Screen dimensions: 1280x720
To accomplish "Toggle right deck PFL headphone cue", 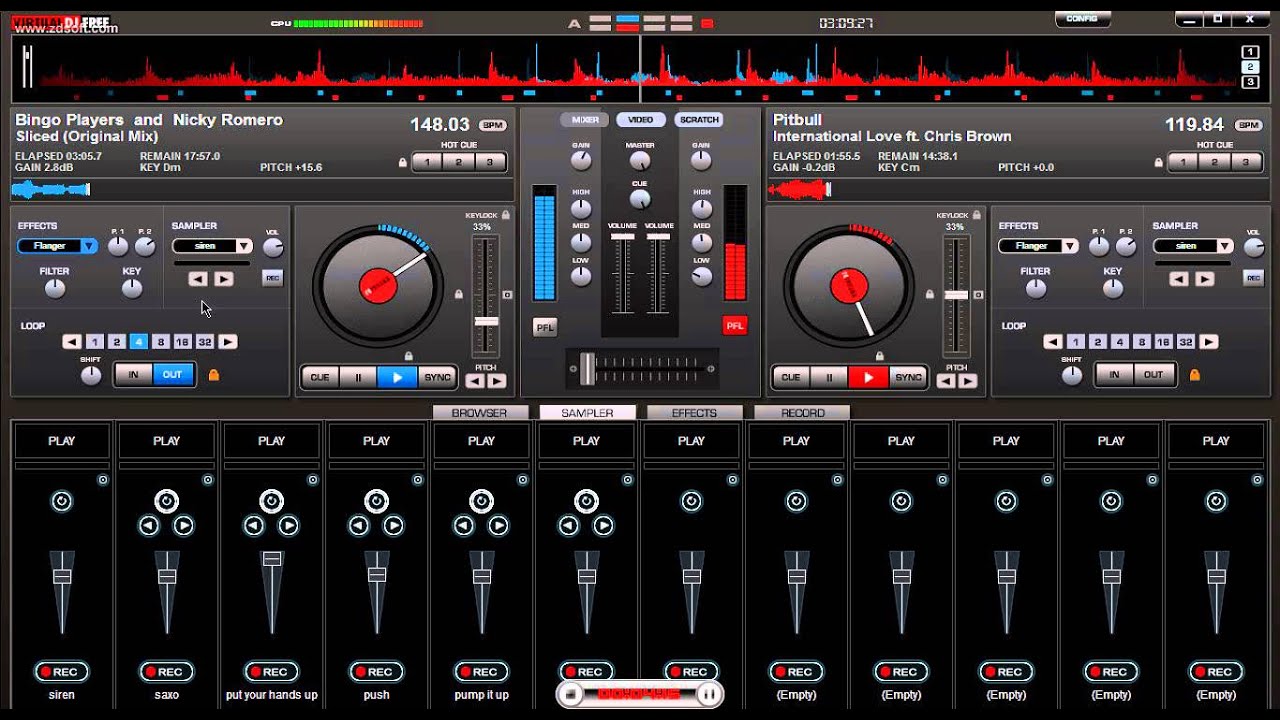I will coord(735,326).
